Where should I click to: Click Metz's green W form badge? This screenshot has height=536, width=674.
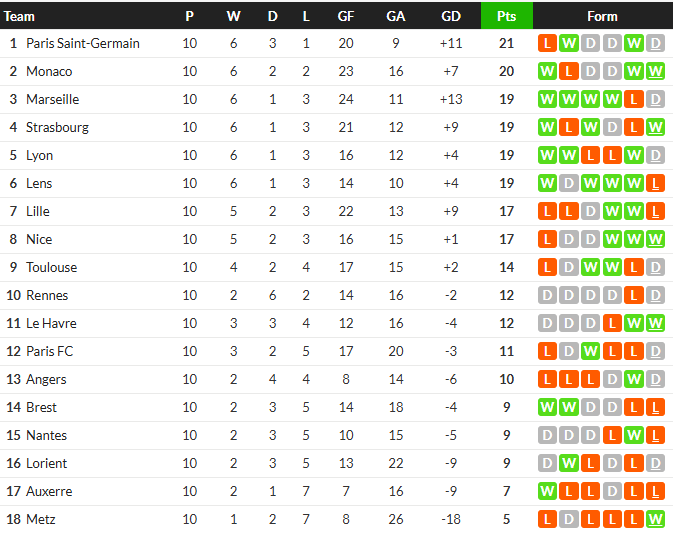tap(655, 519)
